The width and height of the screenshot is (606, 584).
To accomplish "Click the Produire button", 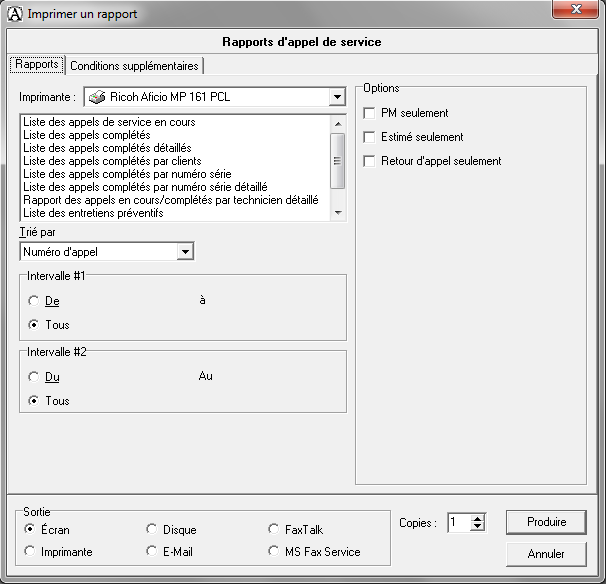I will point(546,522).
